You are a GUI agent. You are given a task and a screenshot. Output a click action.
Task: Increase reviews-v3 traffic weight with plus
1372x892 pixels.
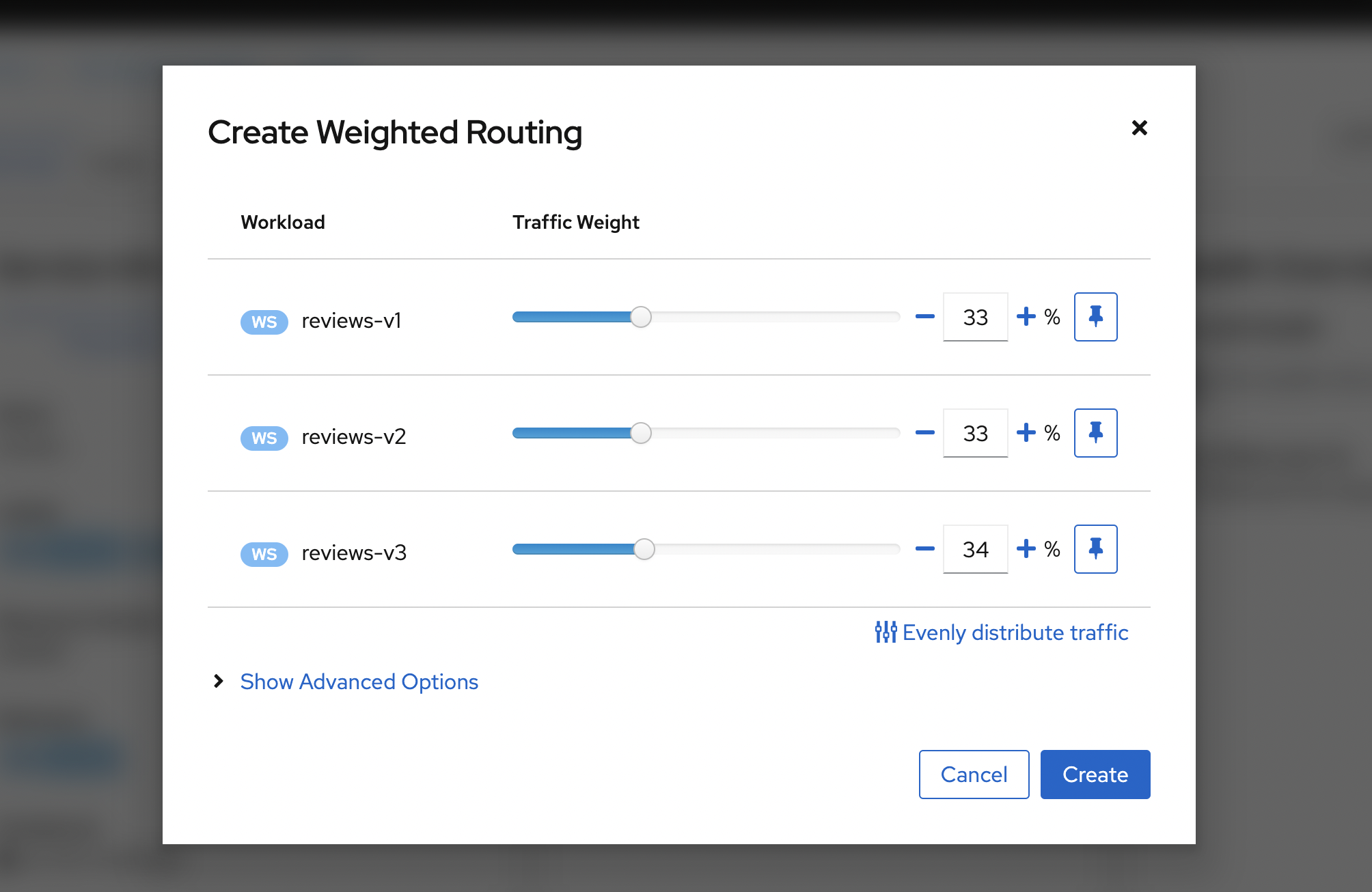1026,549
